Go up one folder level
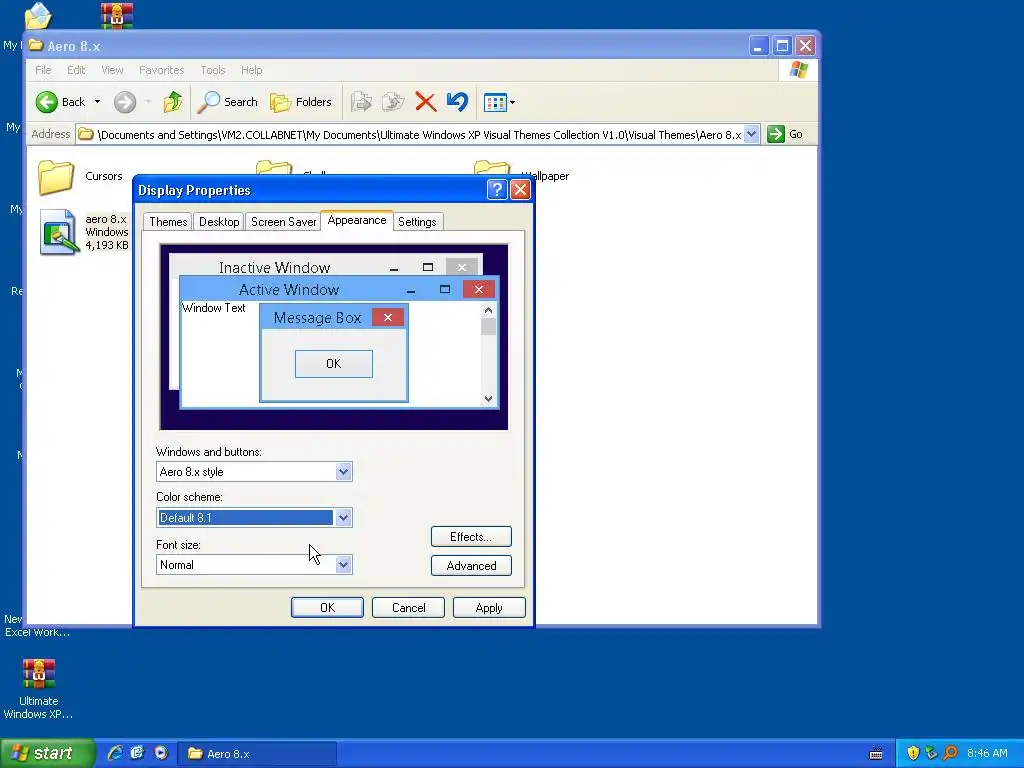The height and width of the screenshot is (768, 1024). [x=173, y=102]
